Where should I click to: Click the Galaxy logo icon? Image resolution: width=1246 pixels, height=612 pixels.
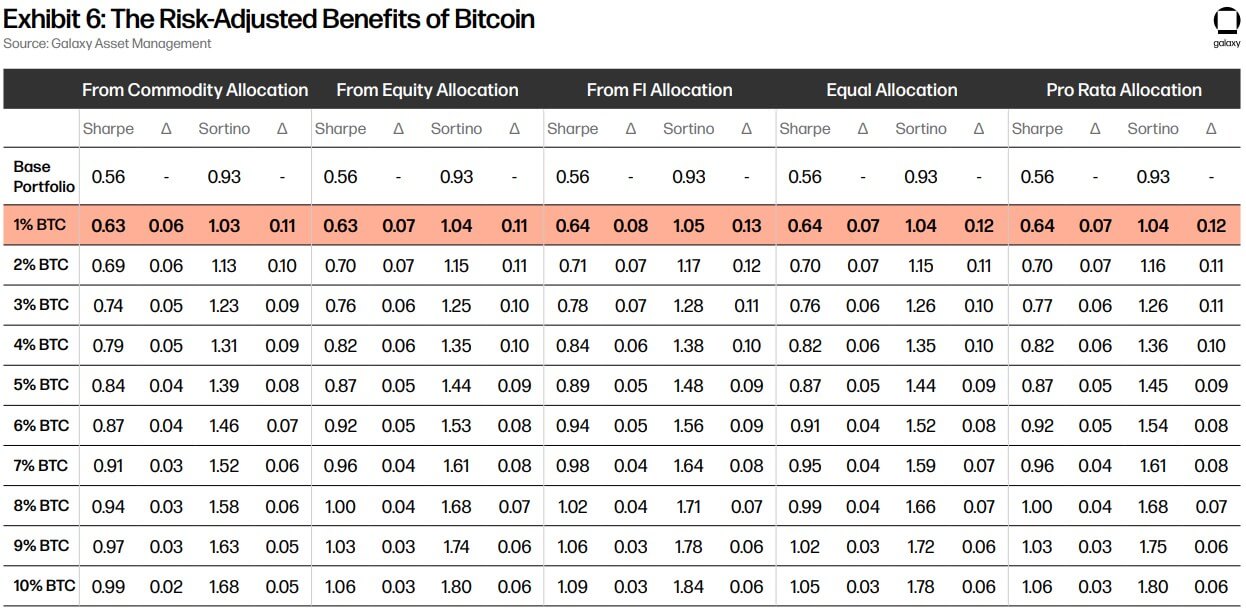(1226, 24)
